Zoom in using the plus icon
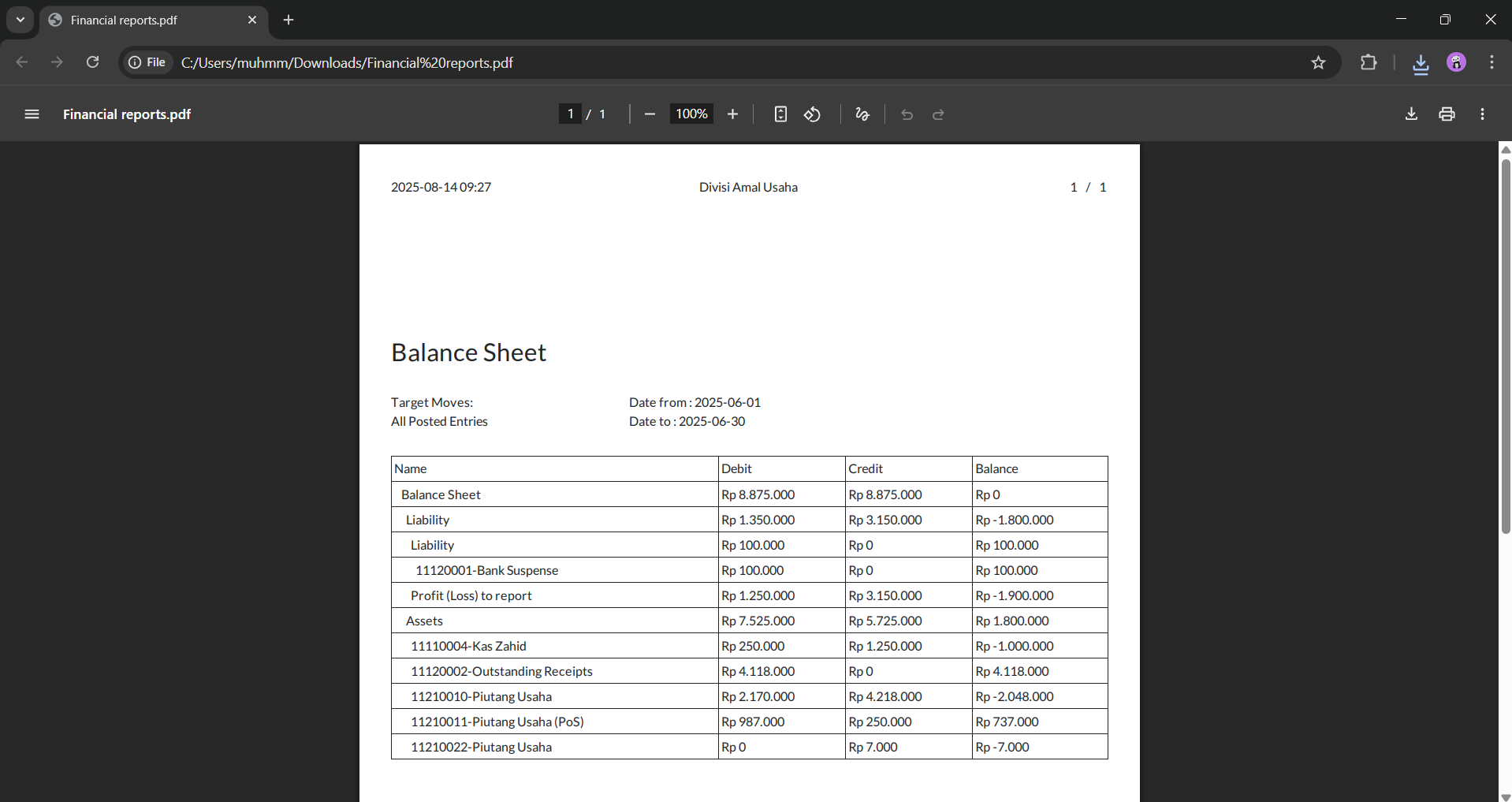This screenshot has height=802, width=1512. 732,114
